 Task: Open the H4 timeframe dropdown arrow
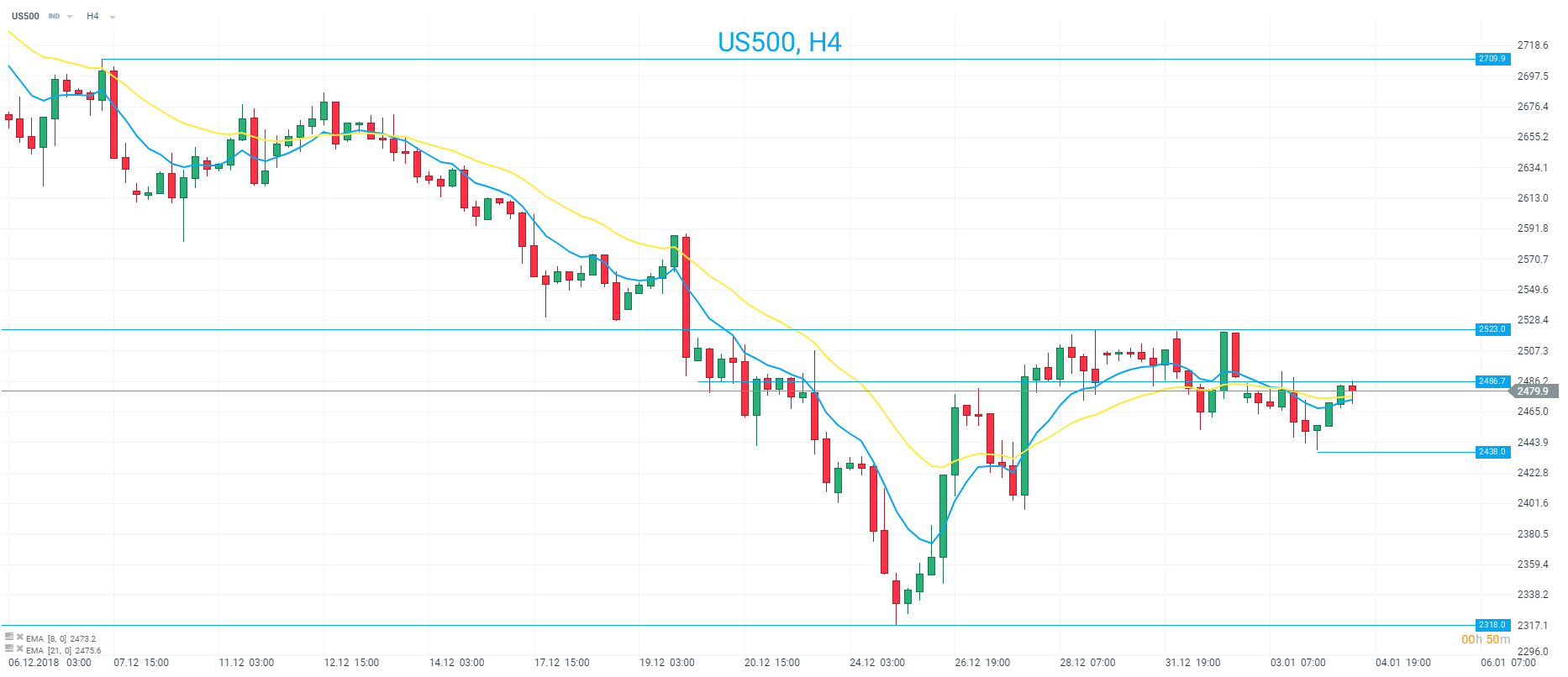113,17
